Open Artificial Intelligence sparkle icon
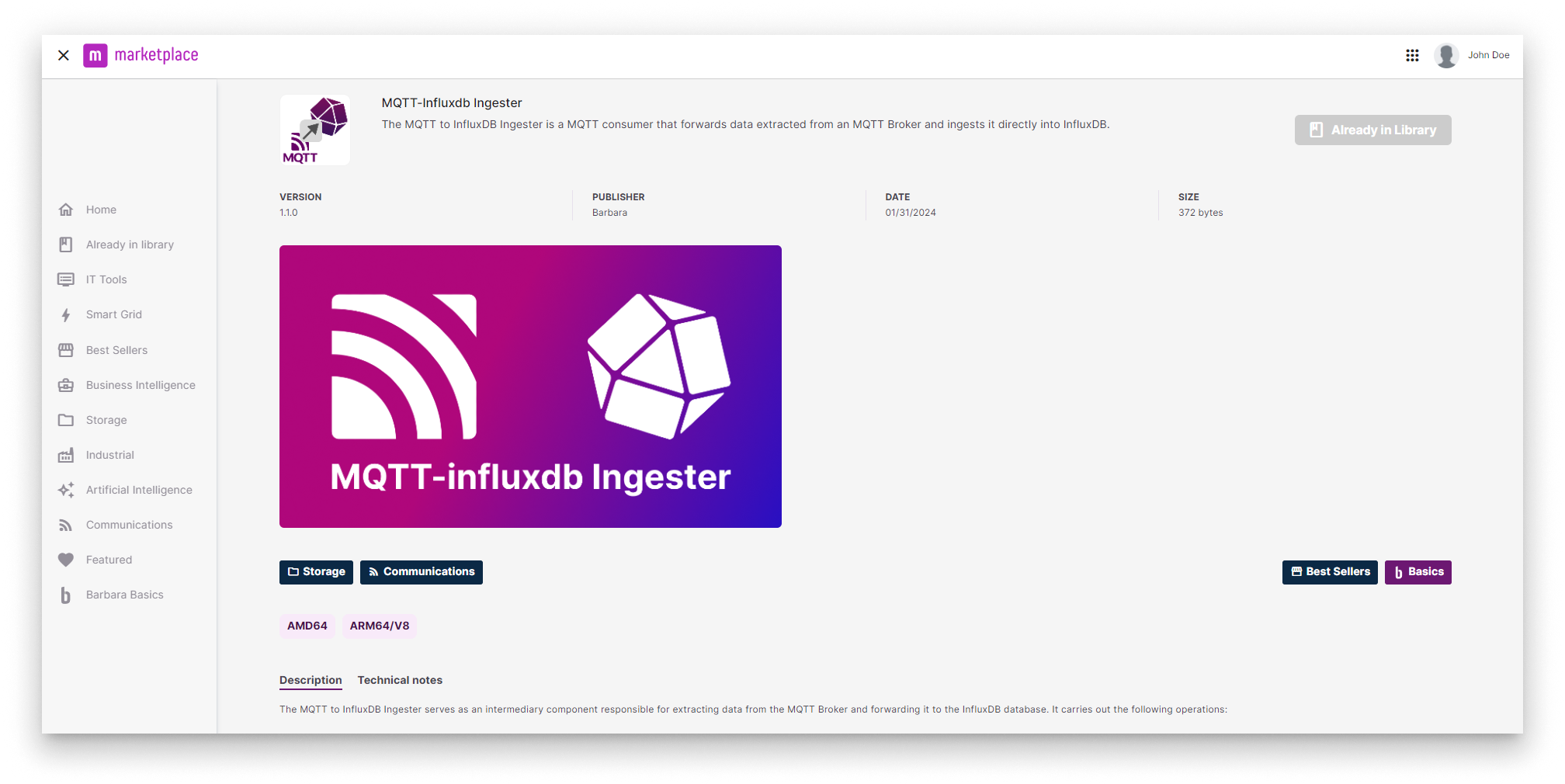 point(66,490)
